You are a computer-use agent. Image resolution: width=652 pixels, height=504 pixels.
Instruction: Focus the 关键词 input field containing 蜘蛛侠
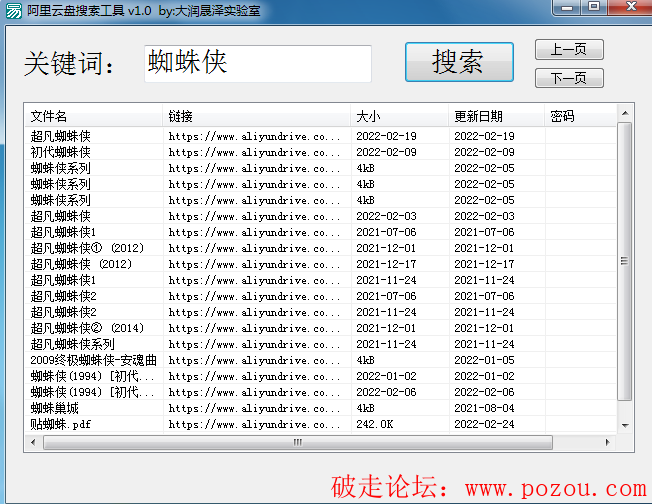[x=258, y=64]
